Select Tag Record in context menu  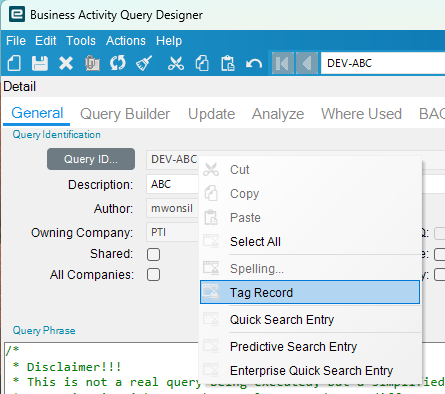coord(310,292)
